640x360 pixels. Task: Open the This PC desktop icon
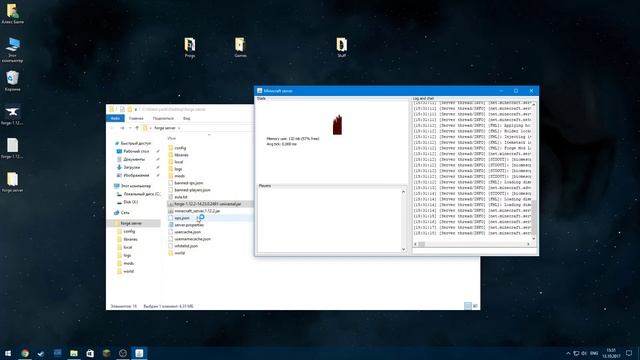(x=13, y=49)
